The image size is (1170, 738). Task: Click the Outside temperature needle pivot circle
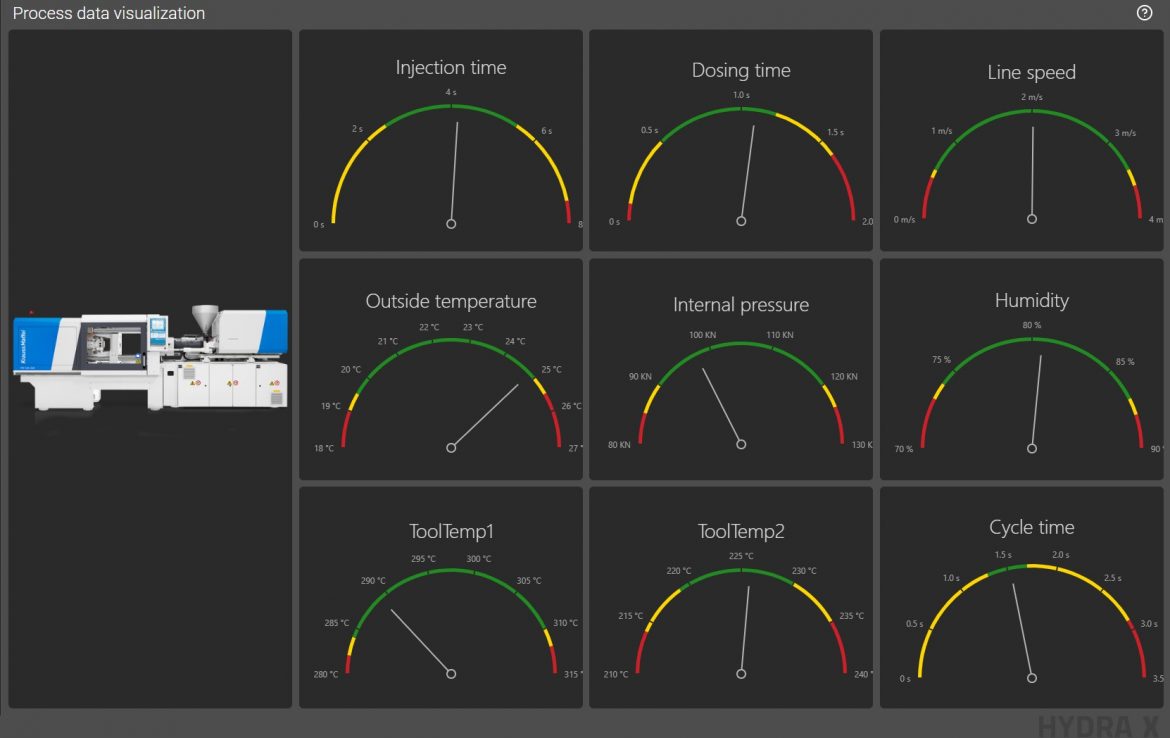[451, 448]
